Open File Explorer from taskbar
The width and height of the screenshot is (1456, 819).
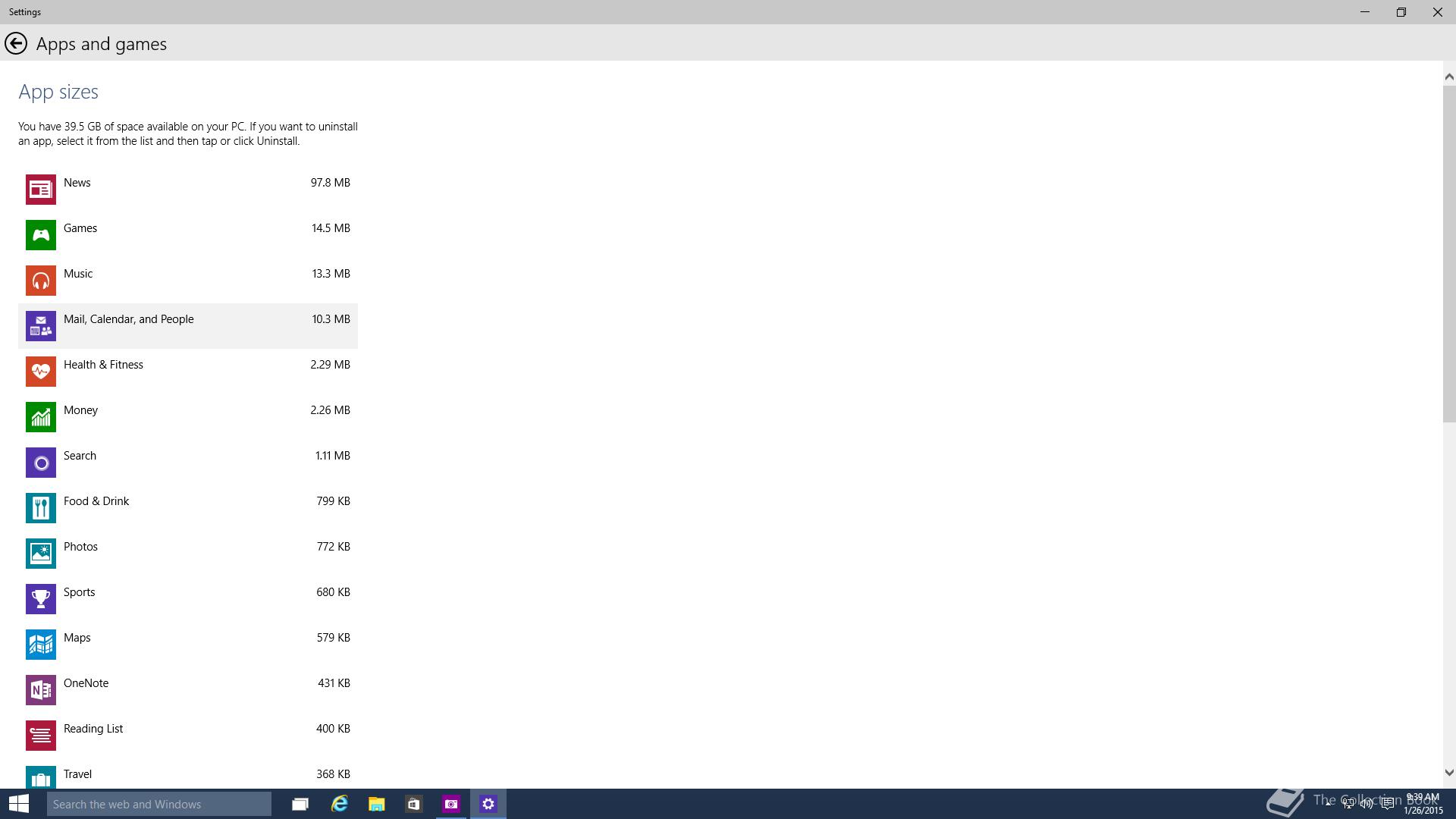[376, 804]
